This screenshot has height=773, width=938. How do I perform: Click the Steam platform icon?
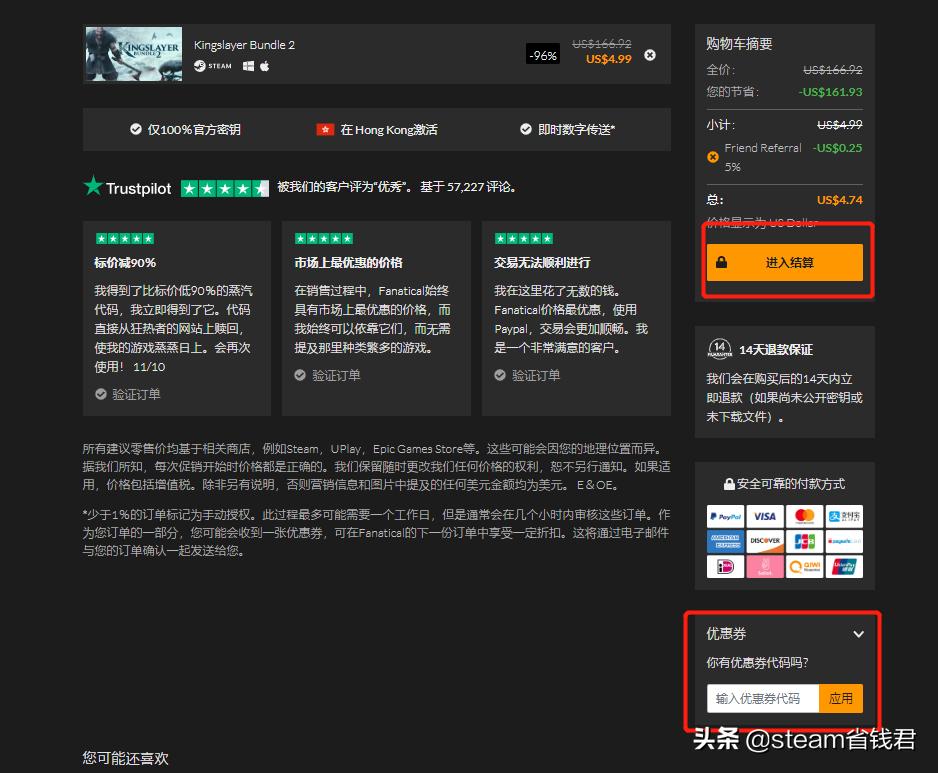tap(199, 69)
